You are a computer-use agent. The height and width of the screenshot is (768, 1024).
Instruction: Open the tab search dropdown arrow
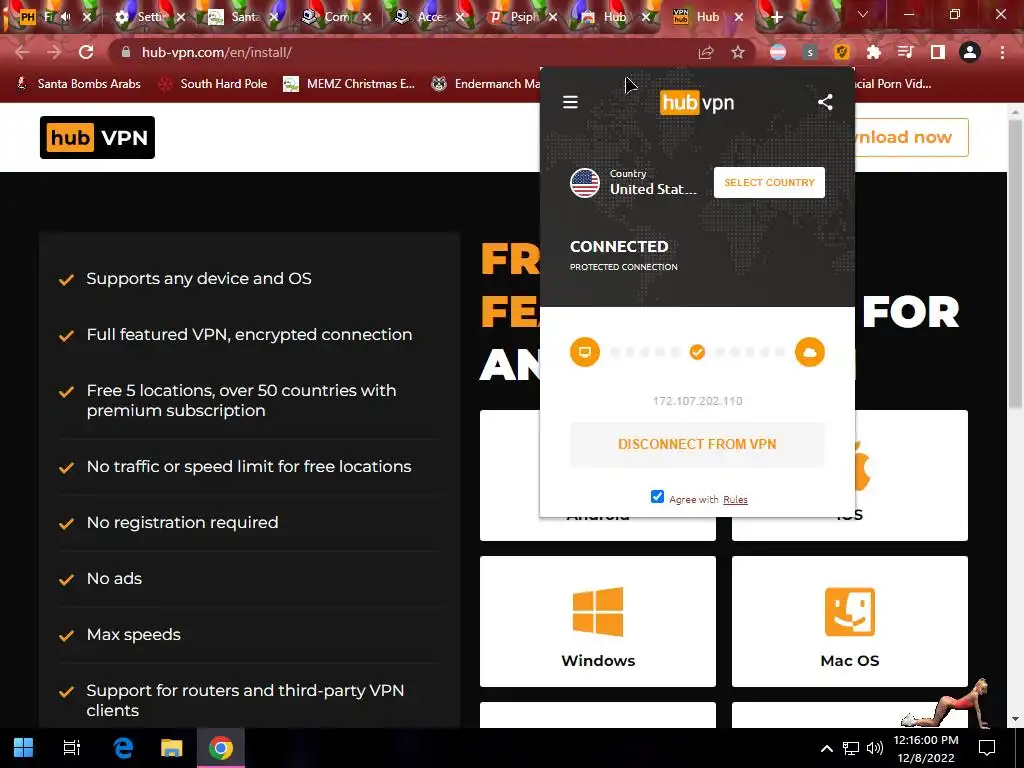pos(863,14)
